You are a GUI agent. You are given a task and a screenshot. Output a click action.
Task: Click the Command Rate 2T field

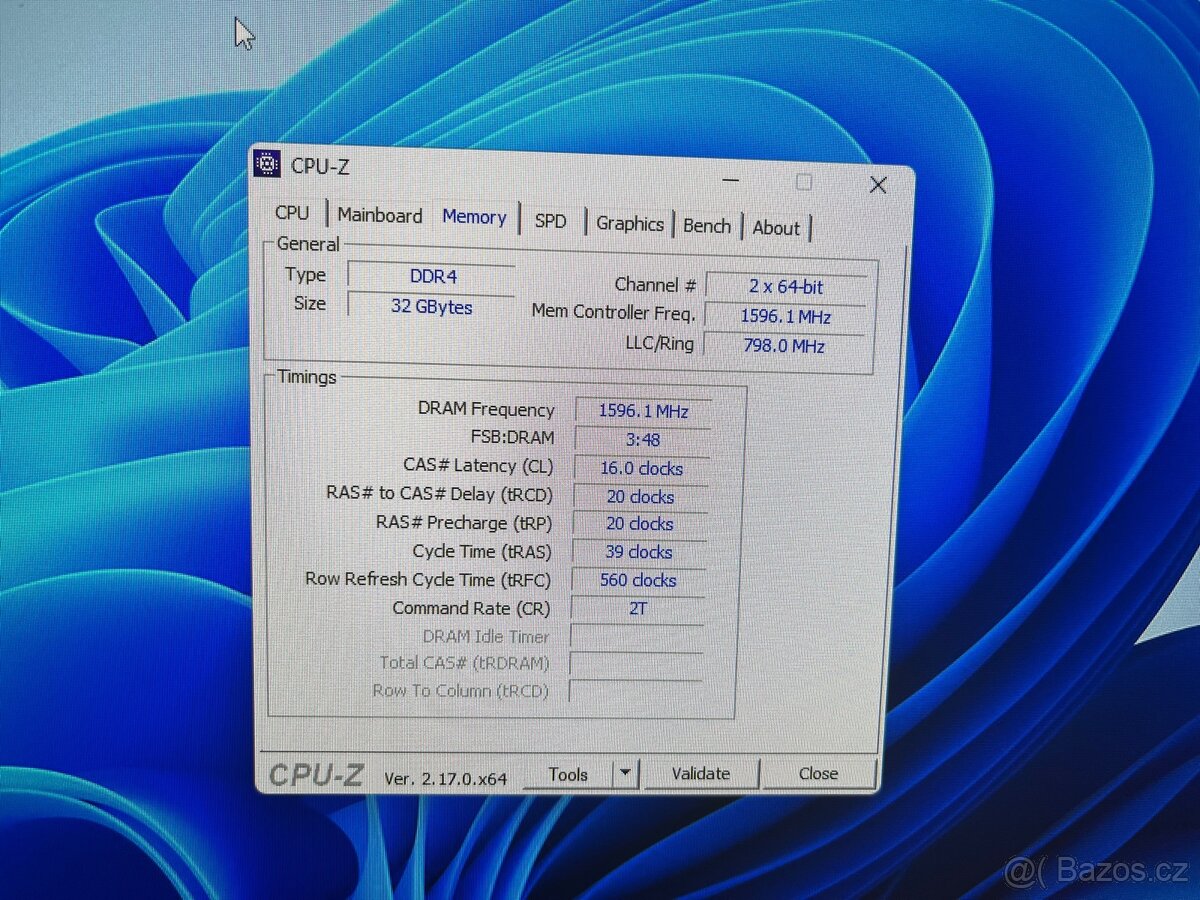(638, 608)
